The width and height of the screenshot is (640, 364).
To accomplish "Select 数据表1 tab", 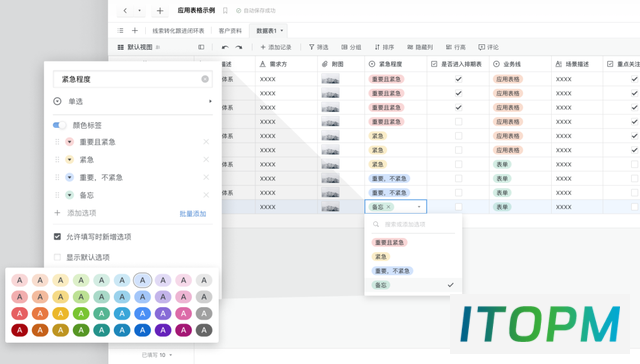I will pyautogui.click(x=267, y=31).
